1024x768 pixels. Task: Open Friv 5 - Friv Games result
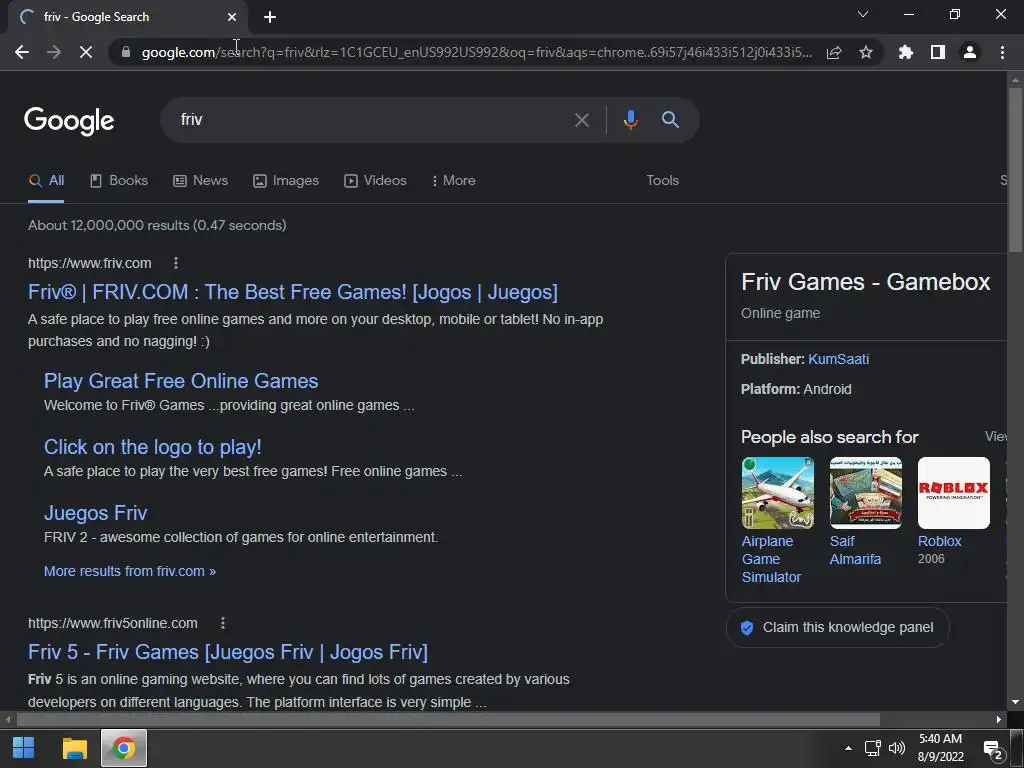tap(228, 652)
